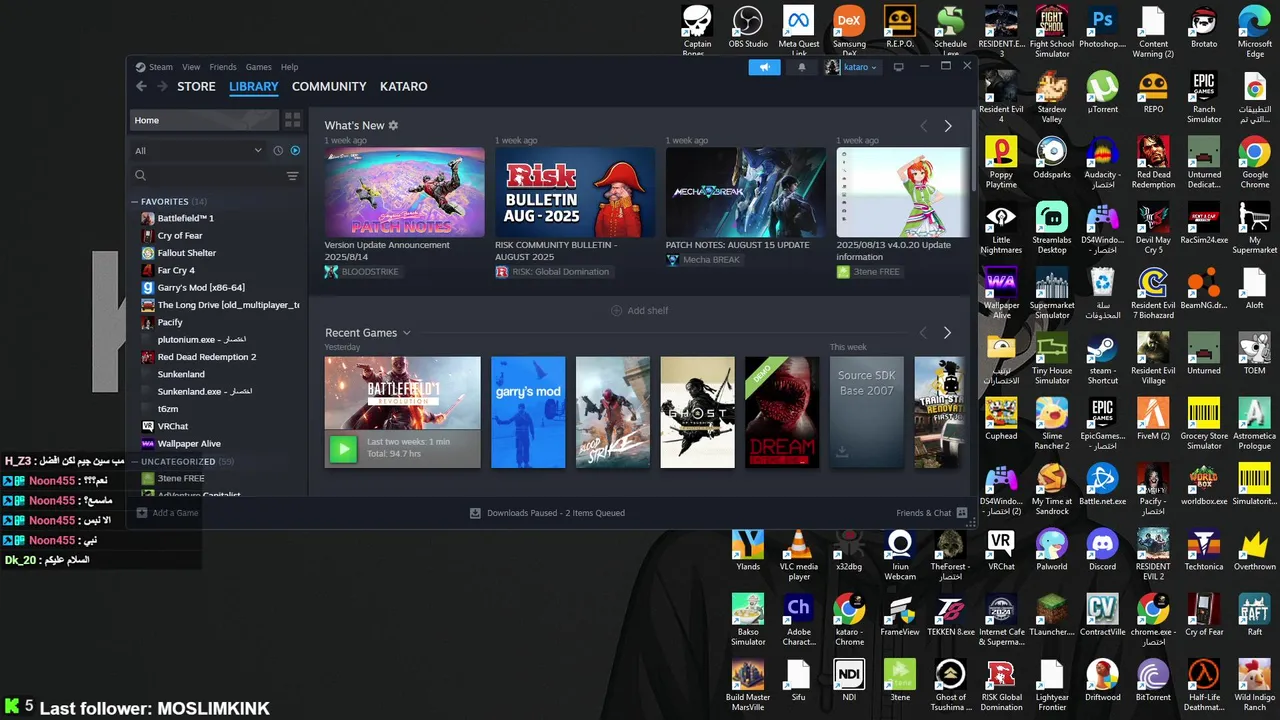Open Microsoft Edge desktop icon
Viewport: 1280px width, 720px height.
[x=1254, y=32]
